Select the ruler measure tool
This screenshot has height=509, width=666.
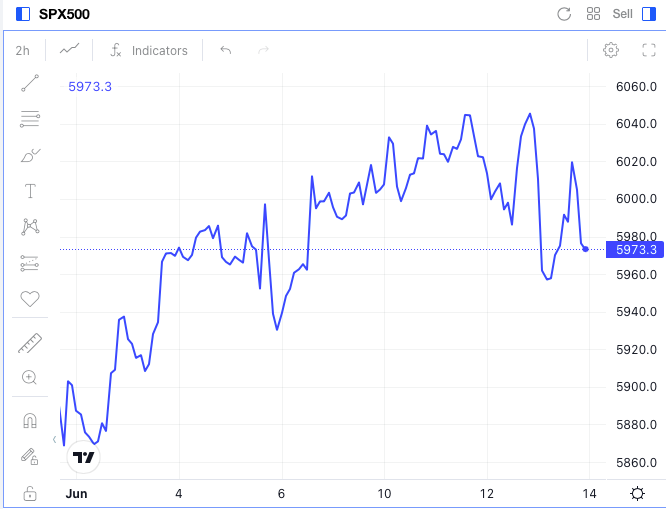pyautogui.click(x=30, y=343)
